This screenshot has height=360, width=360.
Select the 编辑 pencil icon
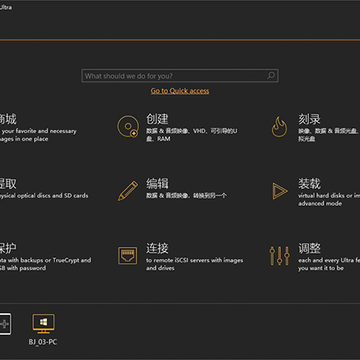pyautogui.click(x=128, y=191)
